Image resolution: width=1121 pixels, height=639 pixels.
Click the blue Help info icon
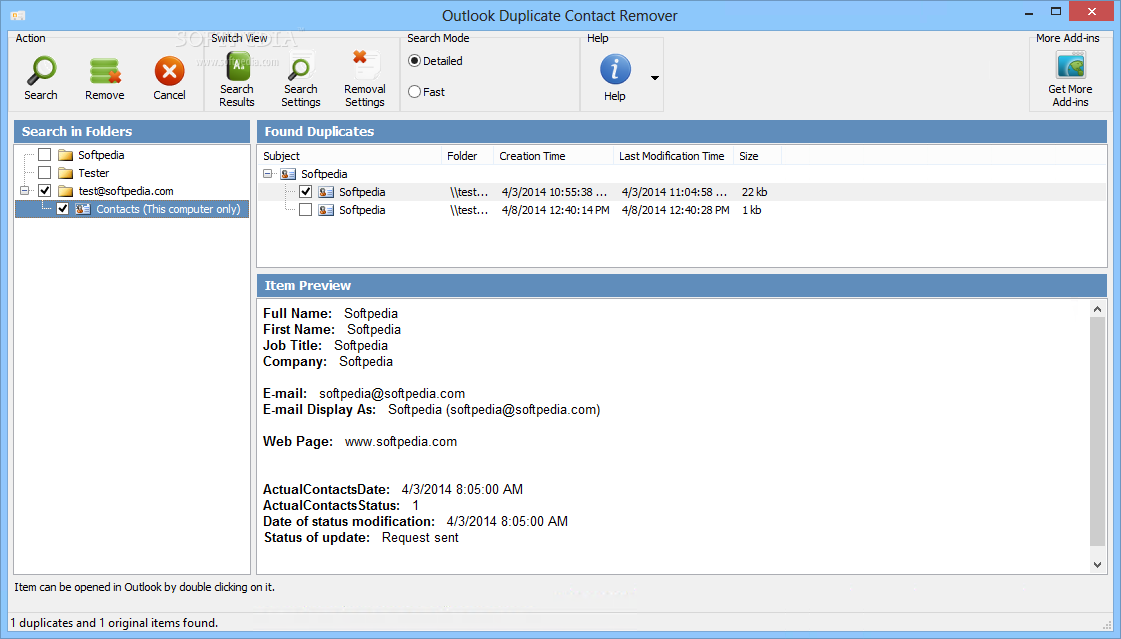615,69
